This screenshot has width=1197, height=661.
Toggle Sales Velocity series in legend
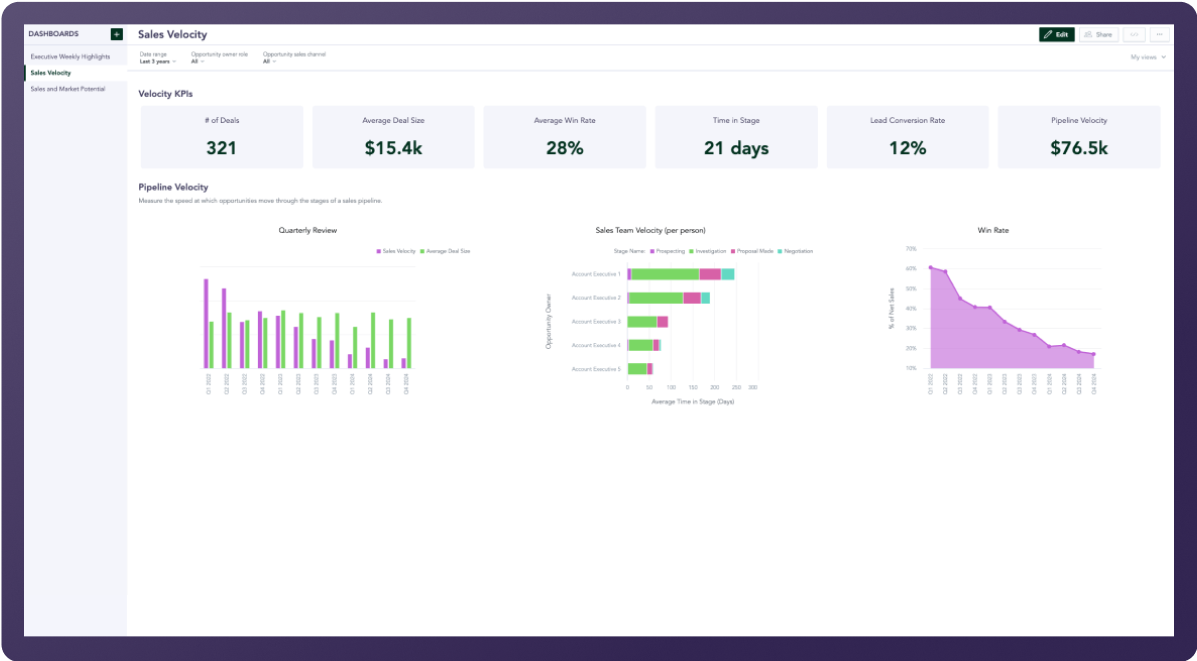click(x=396, y=251)
